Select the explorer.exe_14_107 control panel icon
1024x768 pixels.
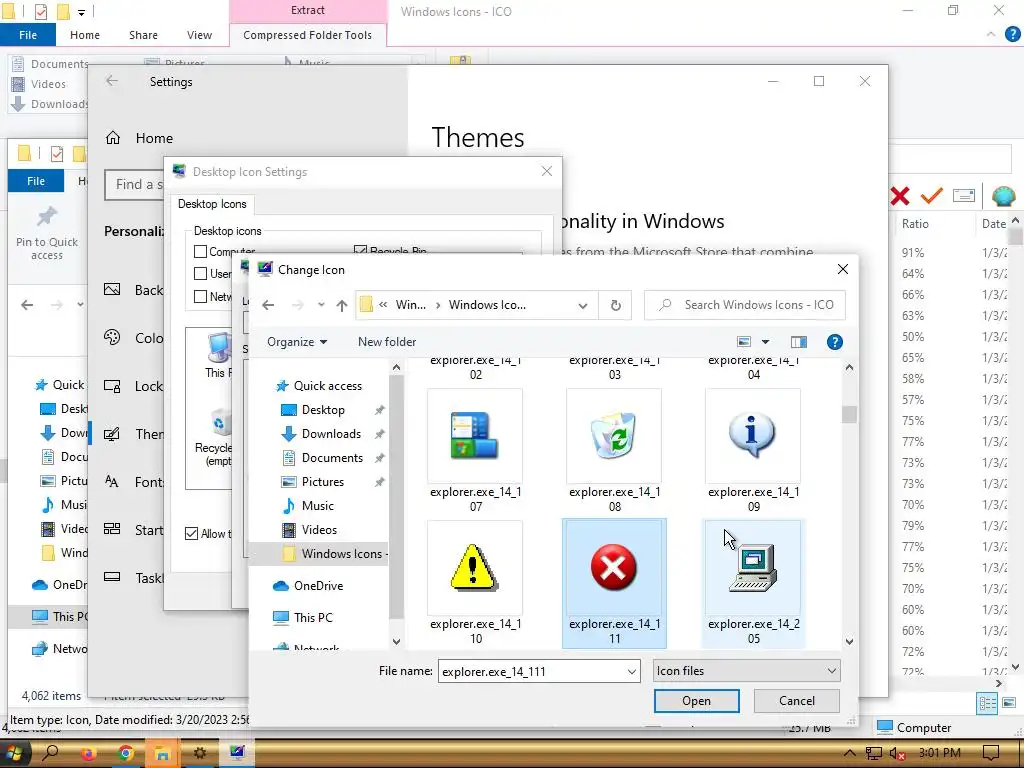475,451
